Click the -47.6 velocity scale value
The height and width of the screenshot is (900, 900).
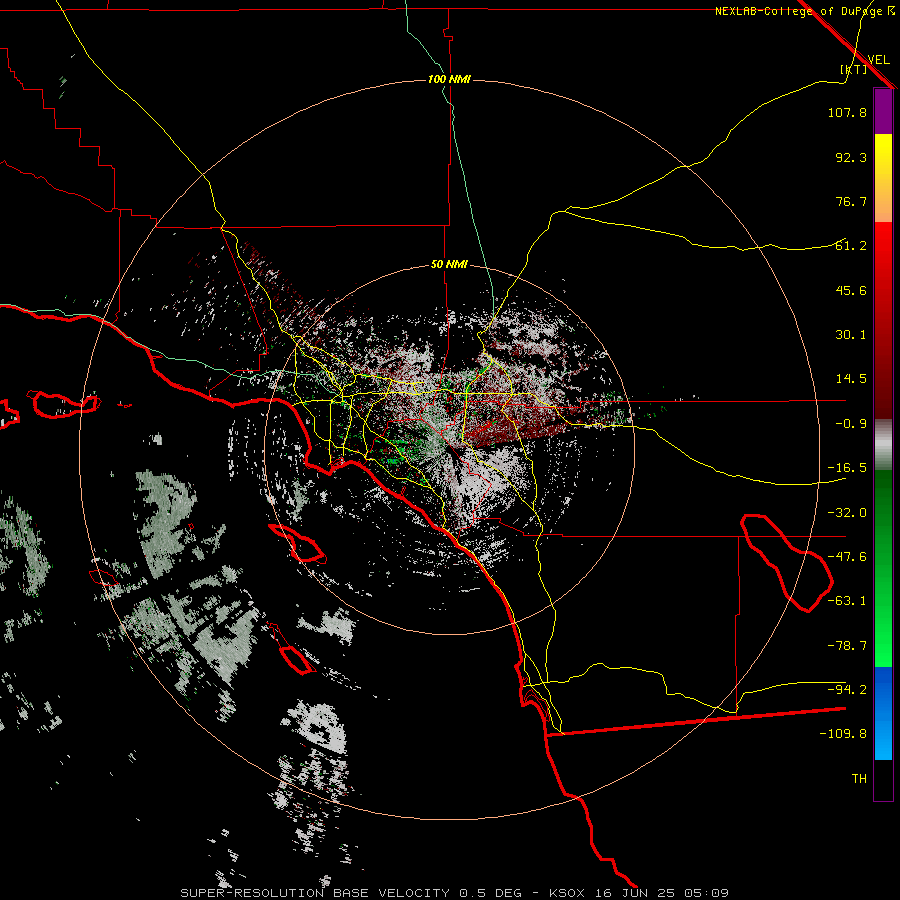coord(847,557)
